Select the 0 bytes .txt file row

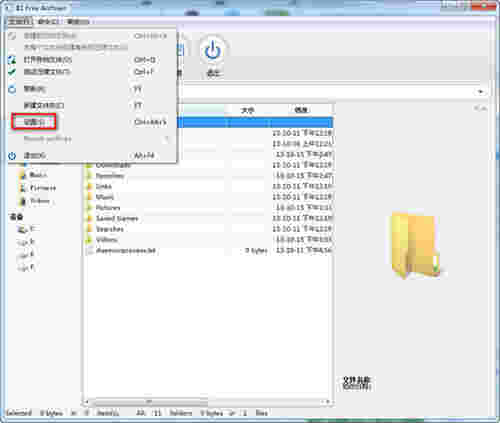pyautogui.click(x=208, y=251)
